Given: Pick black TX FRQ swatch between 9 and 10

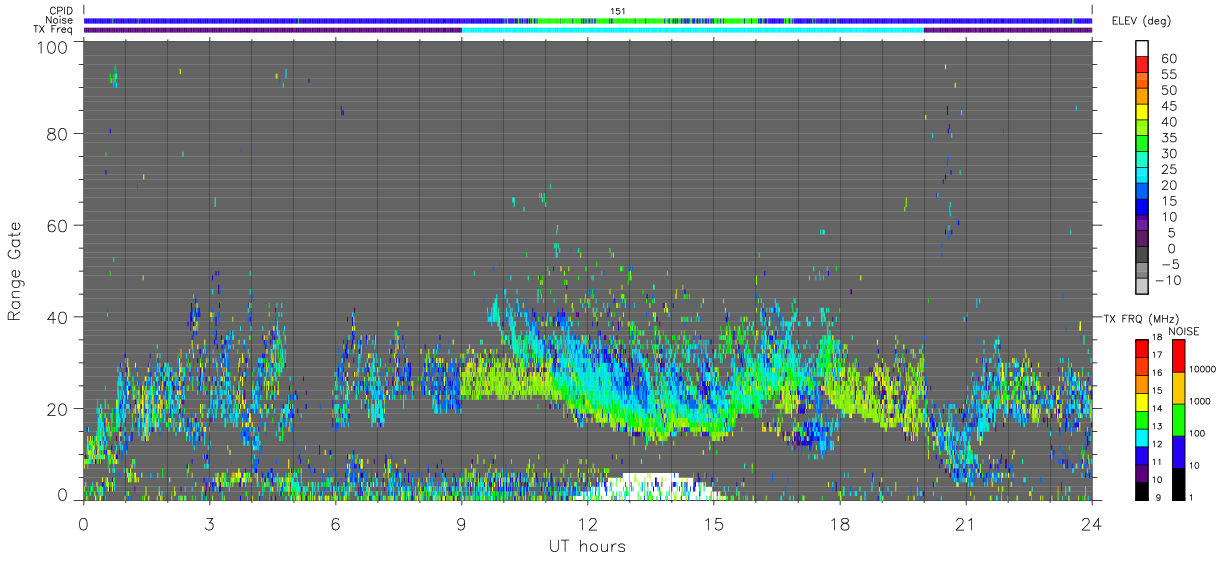Looking at the screenshot, I should tap(1142, 490).
